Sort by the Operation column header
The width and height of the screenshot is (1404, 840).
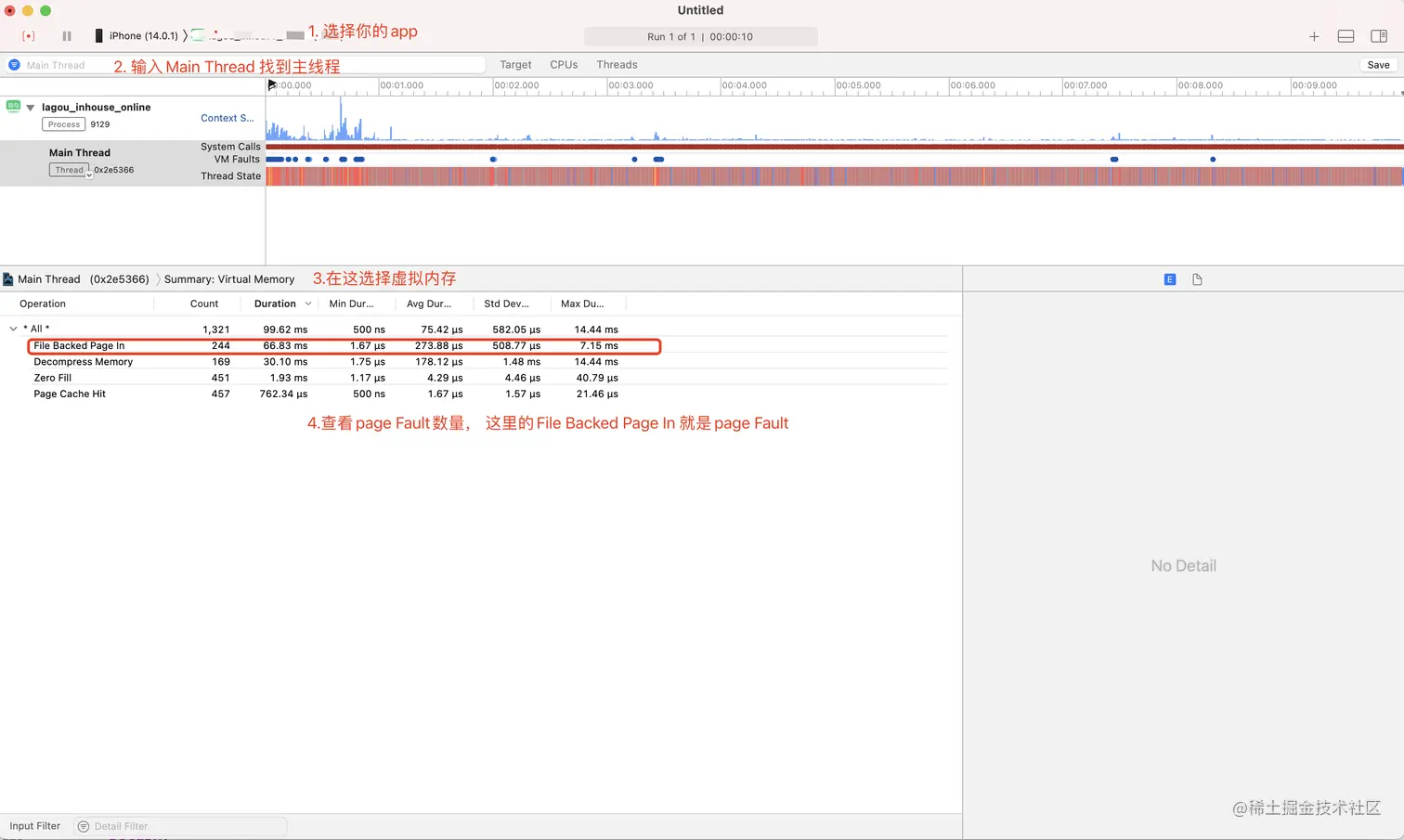[x=43, y=304]
